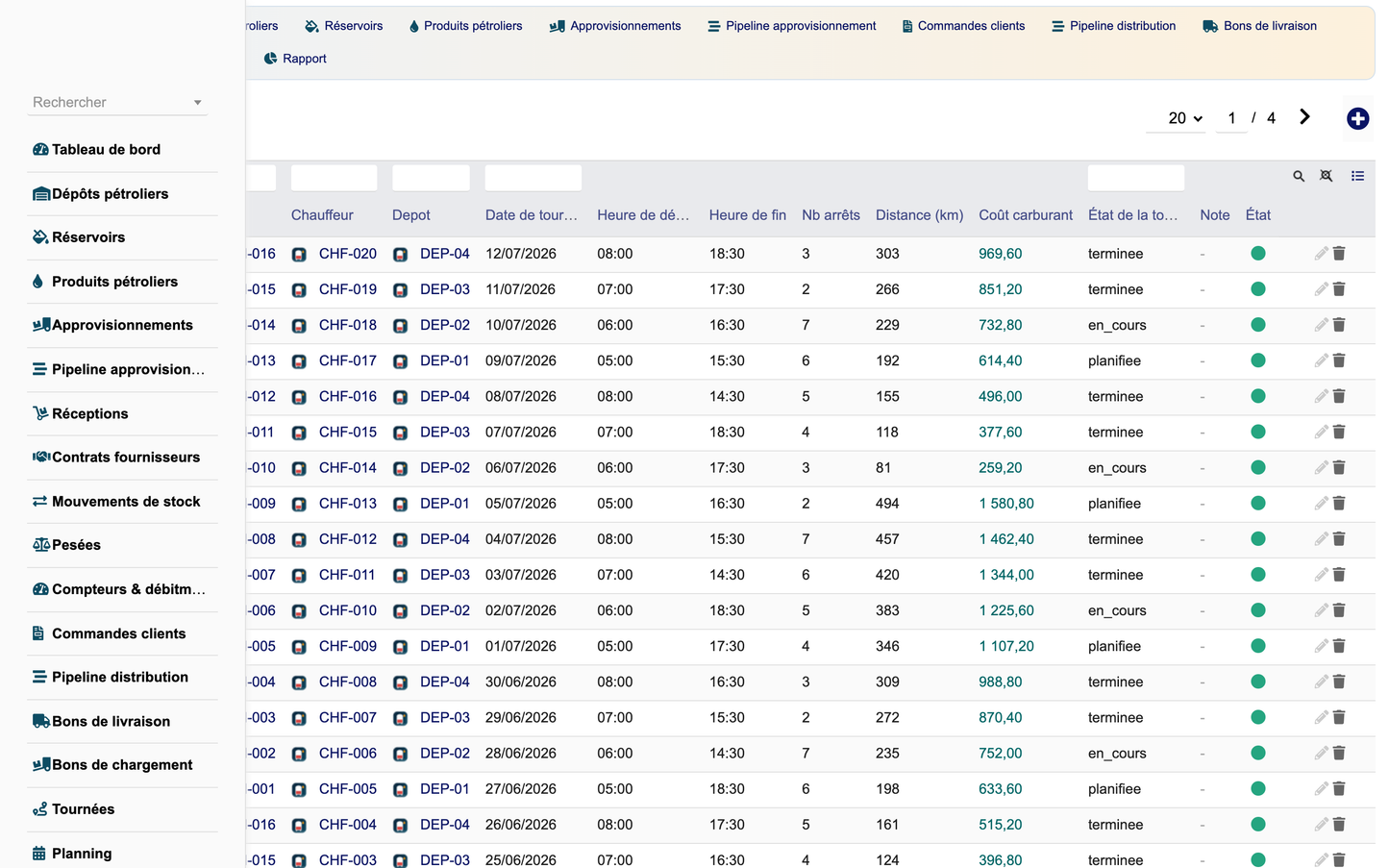Viewport: 1389px width, 868px height.
Task: Go to next page with chevron arrow
Action: pyautogui.click(x=1304, y=117)
